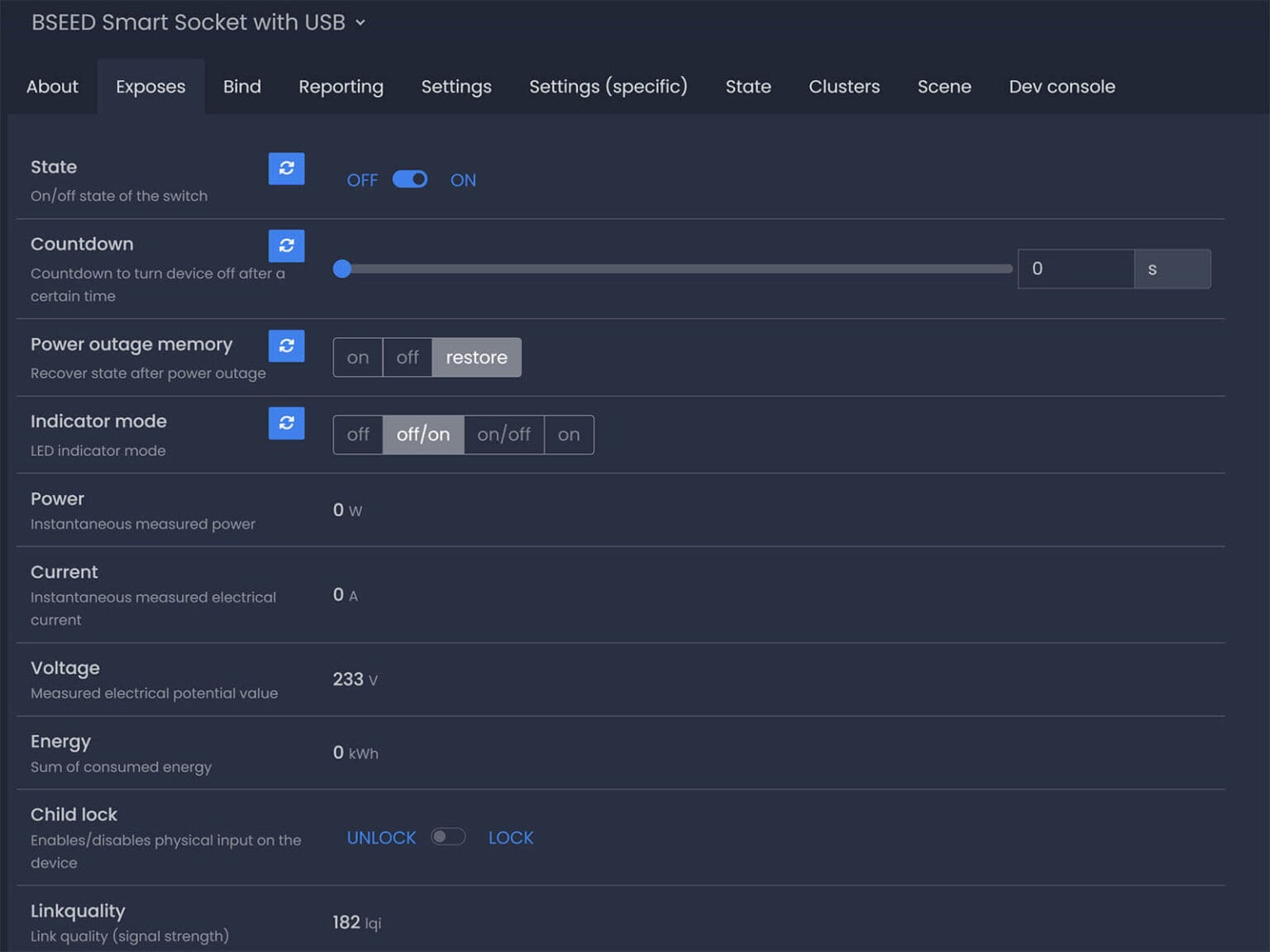The image size is (1270, 952).
Task: Refresh the State value
Action: pyautogui.click(x=286, y=169)
